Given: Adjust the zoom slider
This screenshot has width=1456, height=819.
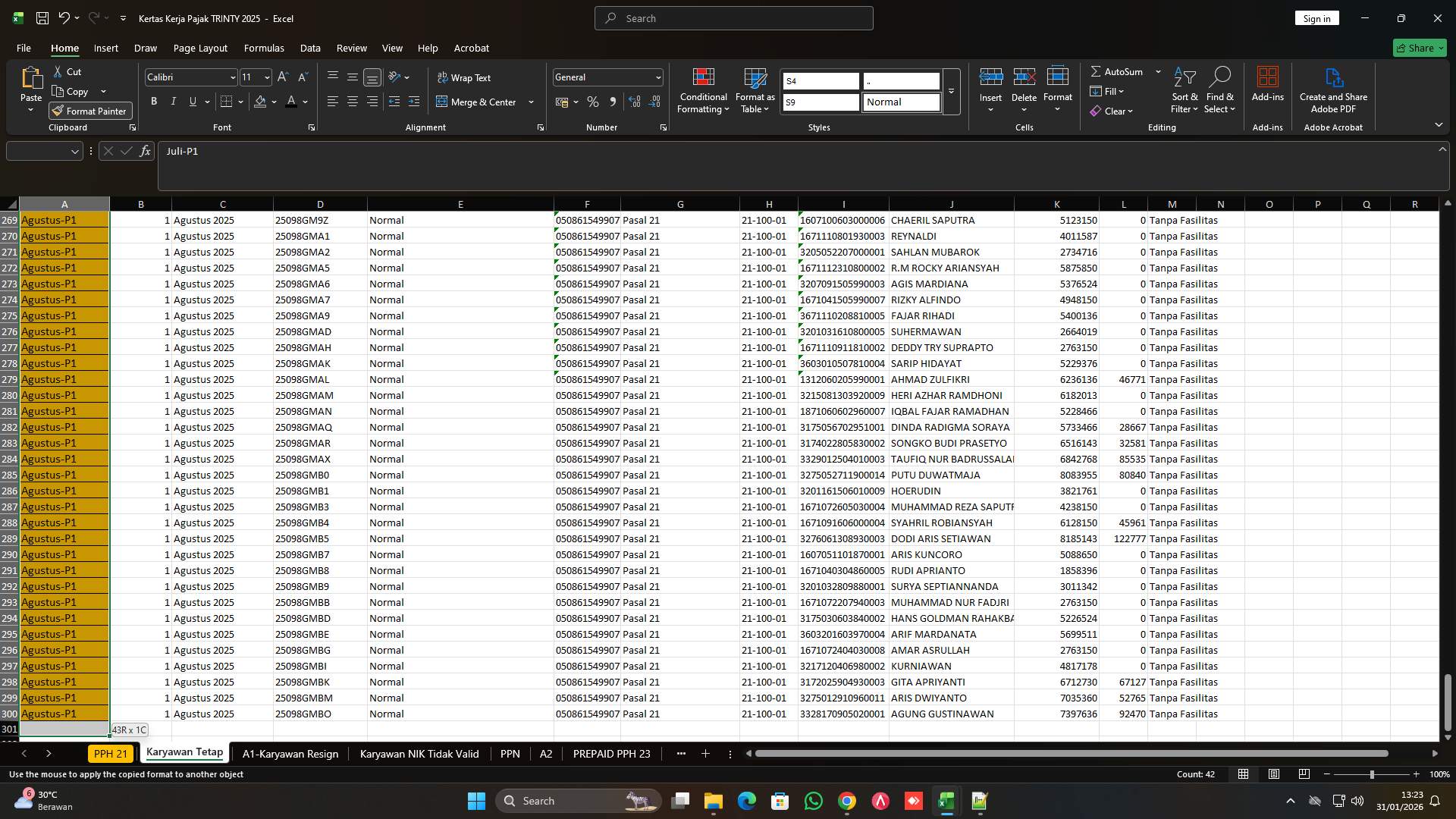Looking at the screenshot, I should [x=1372, y=774].
